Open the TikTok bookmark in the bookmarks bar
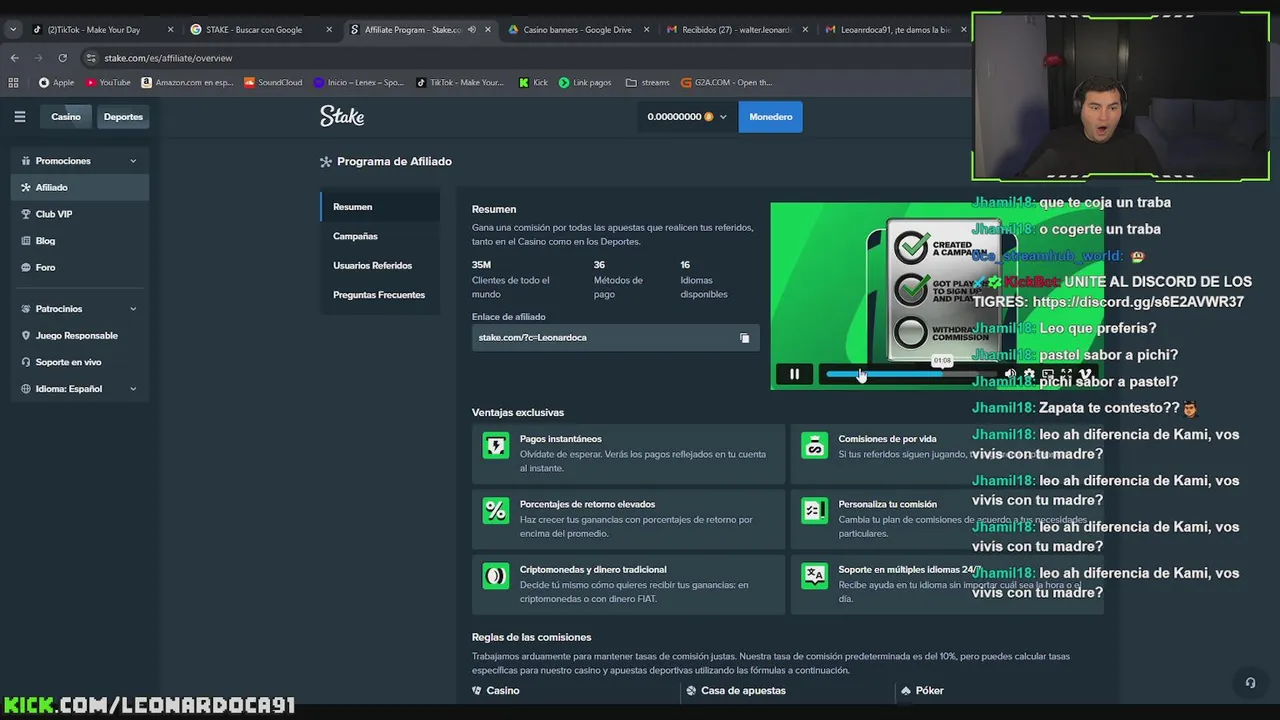 click(460, 83)
